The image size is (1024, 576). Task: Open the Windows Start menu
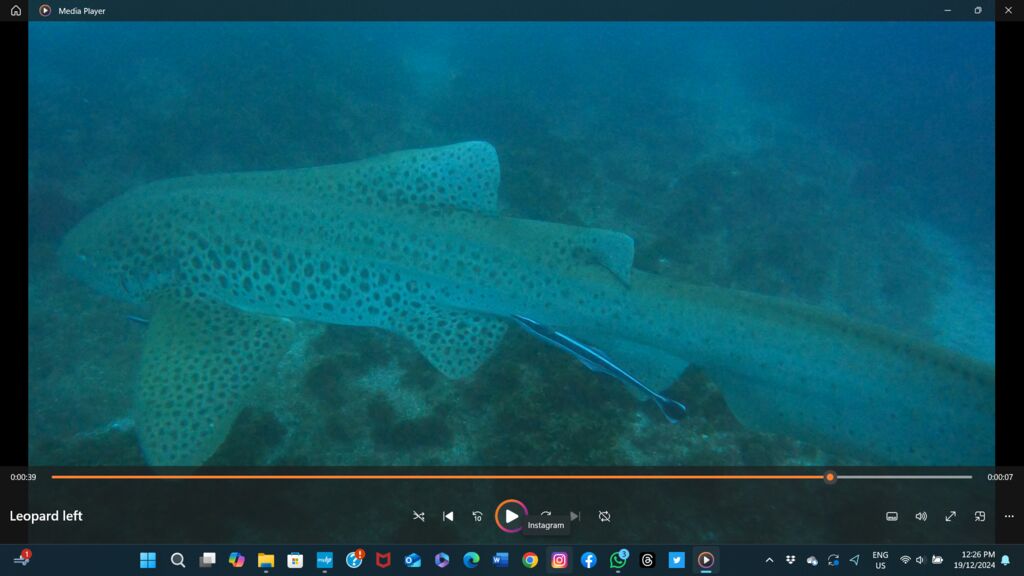pos(148,560)
